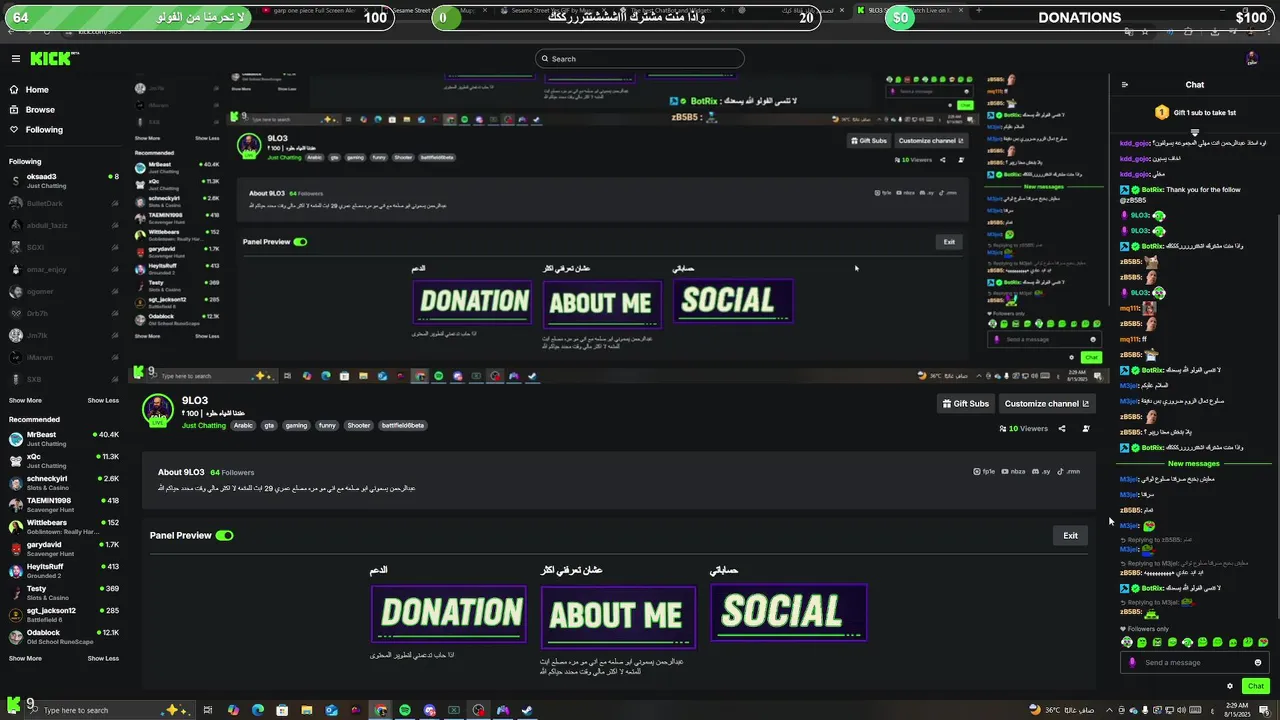
Task: Show less recommended channels at sidebar bottom
Action: coord(103,658)
